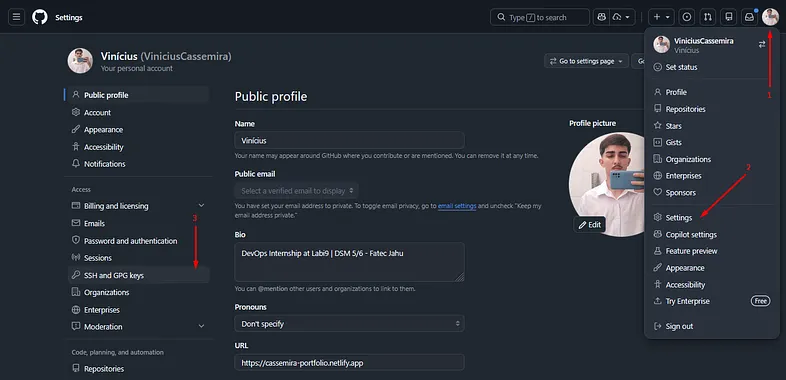This screenshot has width=786, height=380.
Task: Open Repositories from user menu
Action: click(x=712, y=109)
